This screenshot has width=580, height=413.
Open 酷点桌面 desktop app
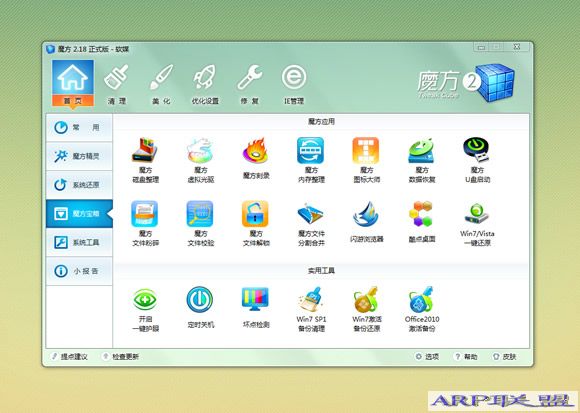[422, 222]
